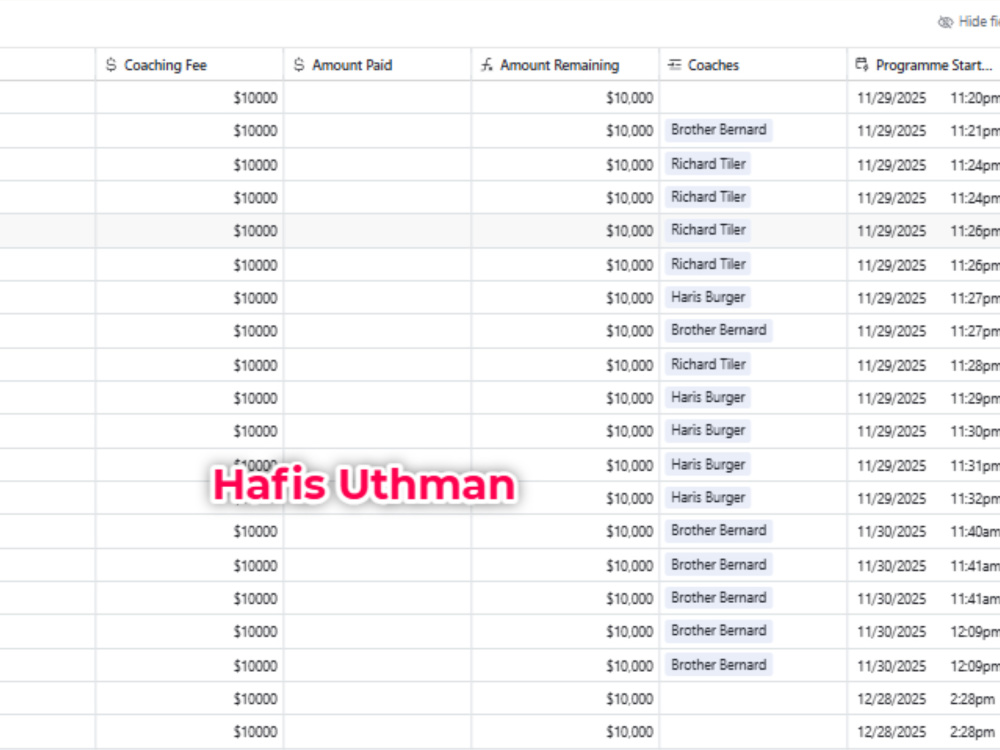
Task: Select the Haris Burger tag dated 11:27pm
Action: pyautogui.click(x=708, y=297)
